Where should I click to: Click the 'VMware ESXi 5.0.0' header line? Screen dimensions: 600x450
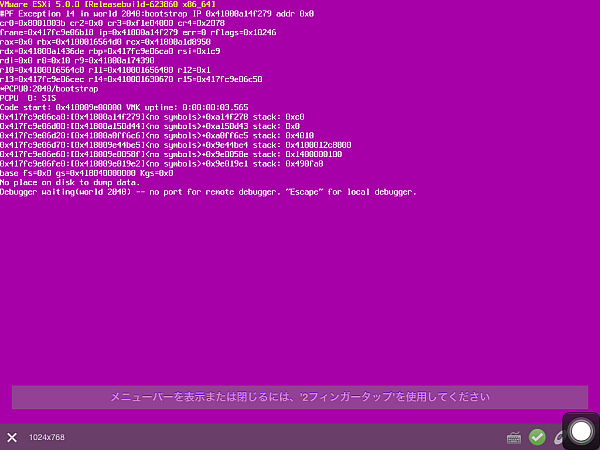[108, 4]
